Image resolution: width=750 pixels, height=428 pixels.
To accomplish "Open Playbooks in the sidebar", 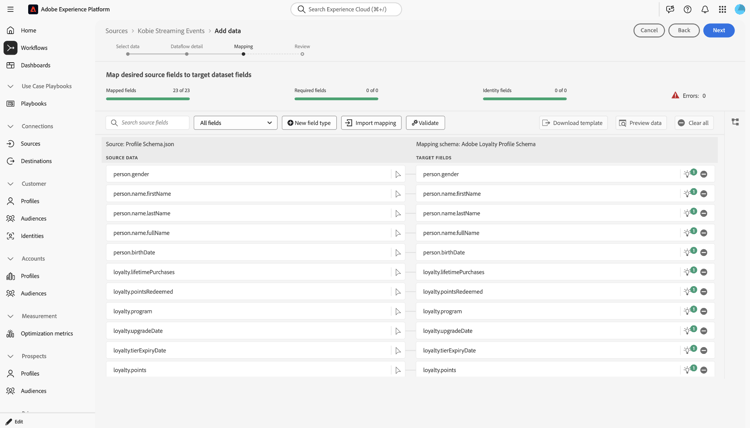I will pyautogui.click(x=33, y=103).
